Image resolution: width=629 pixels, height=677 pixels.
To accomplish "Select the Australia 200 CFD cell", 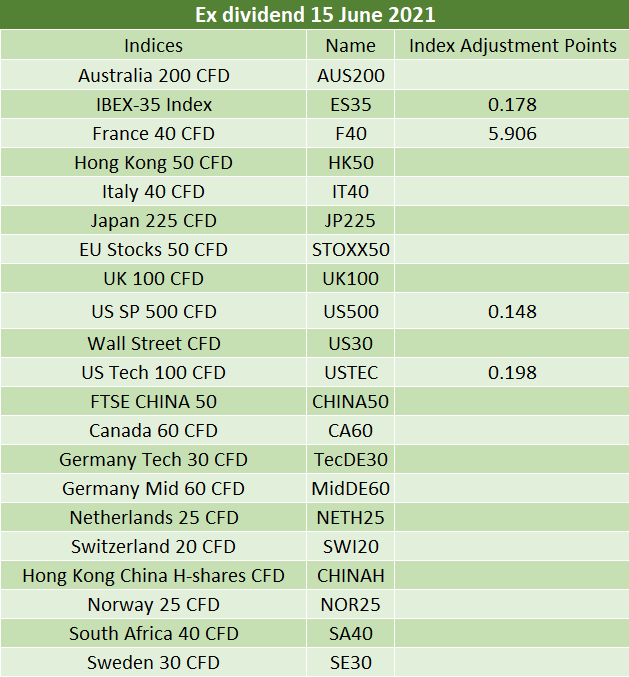I will (x=153, y=76).
